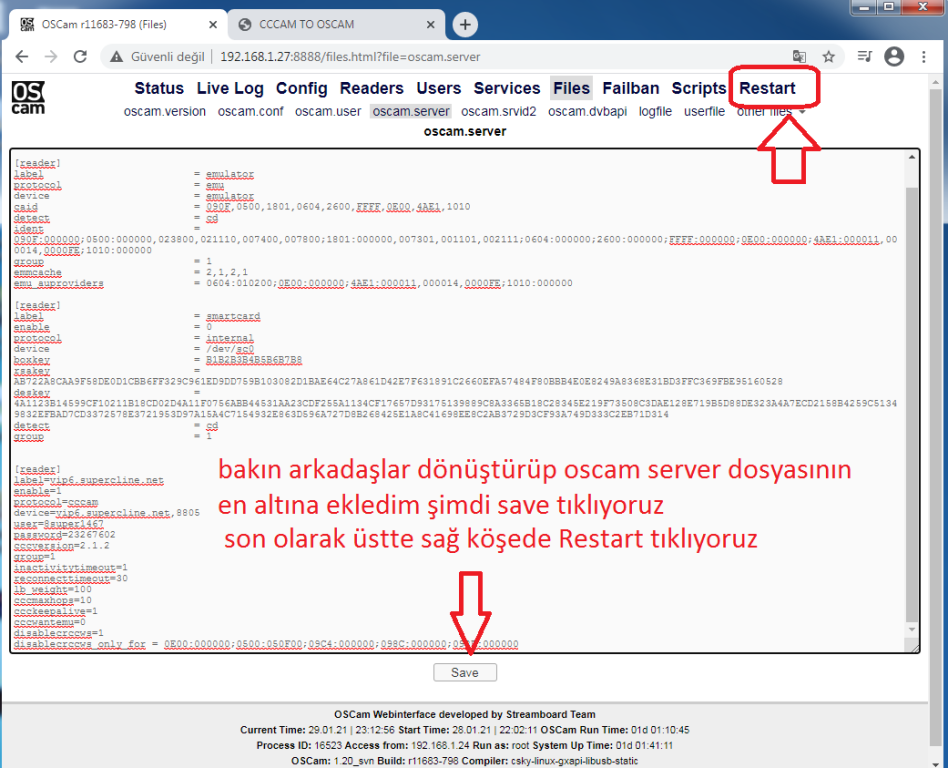
Task: Open the Failban page
Action: pyautogui.click(x=631, y=88)
